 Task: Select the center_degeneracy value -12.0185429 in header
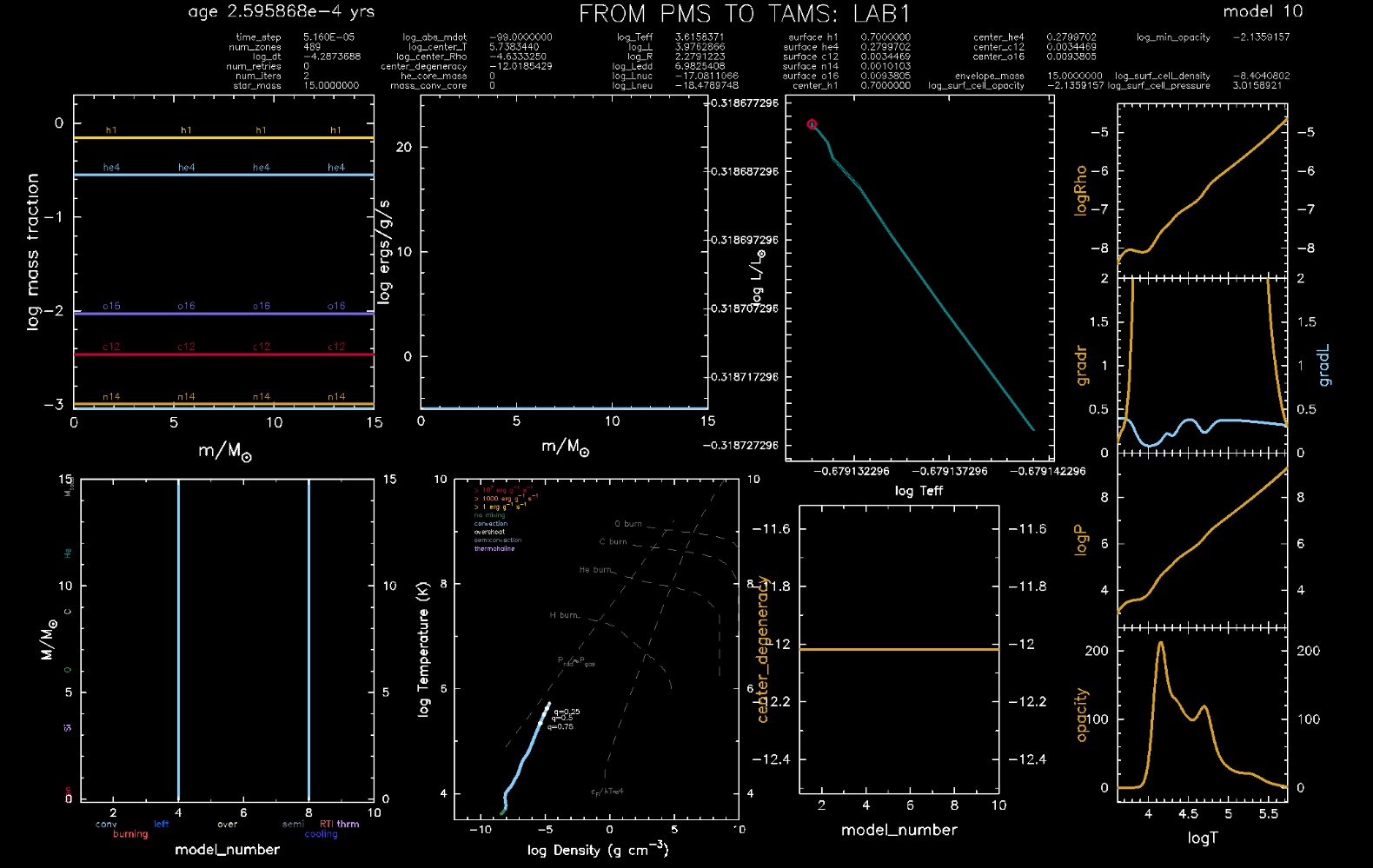click(521, 66)
